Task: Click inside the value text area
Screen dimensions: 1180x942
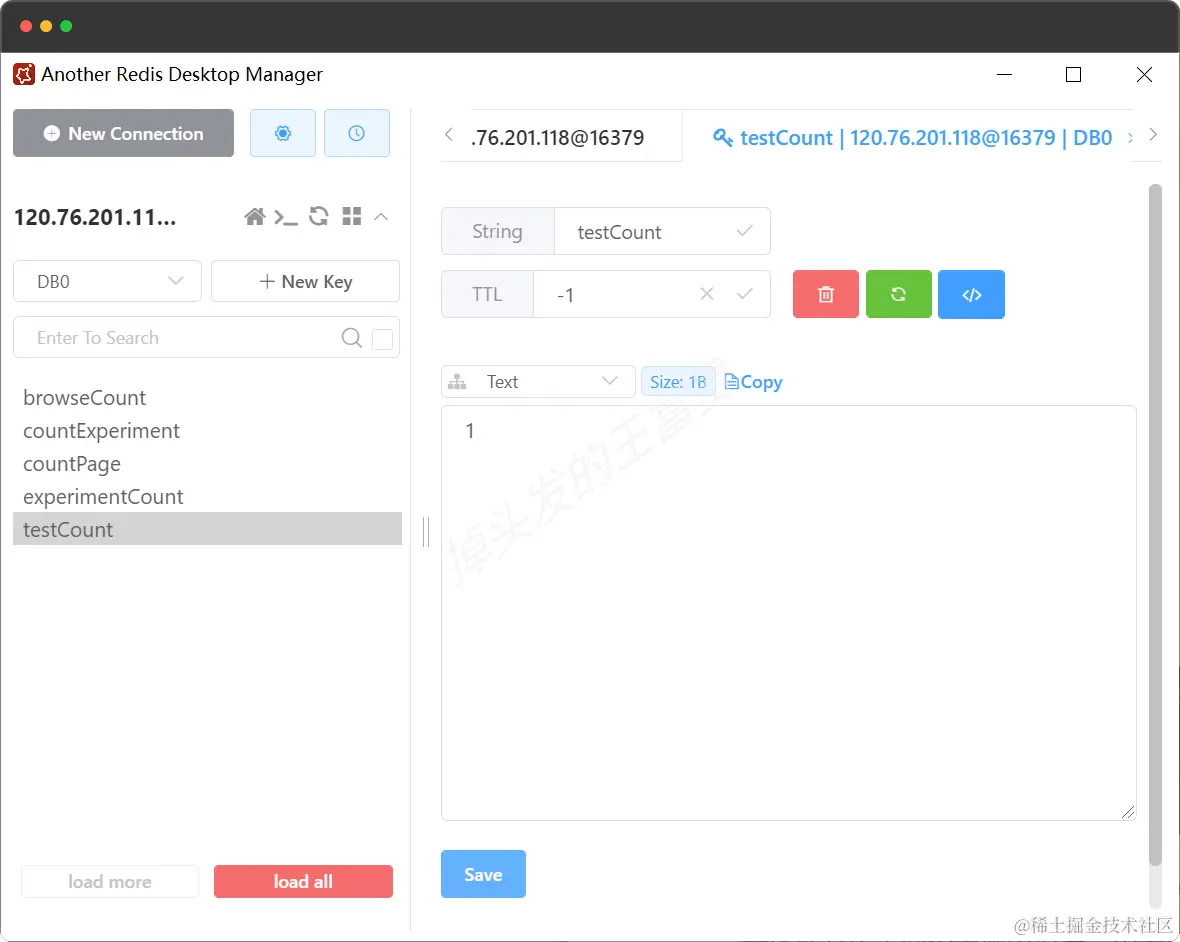Action: (x=789, y=613)
